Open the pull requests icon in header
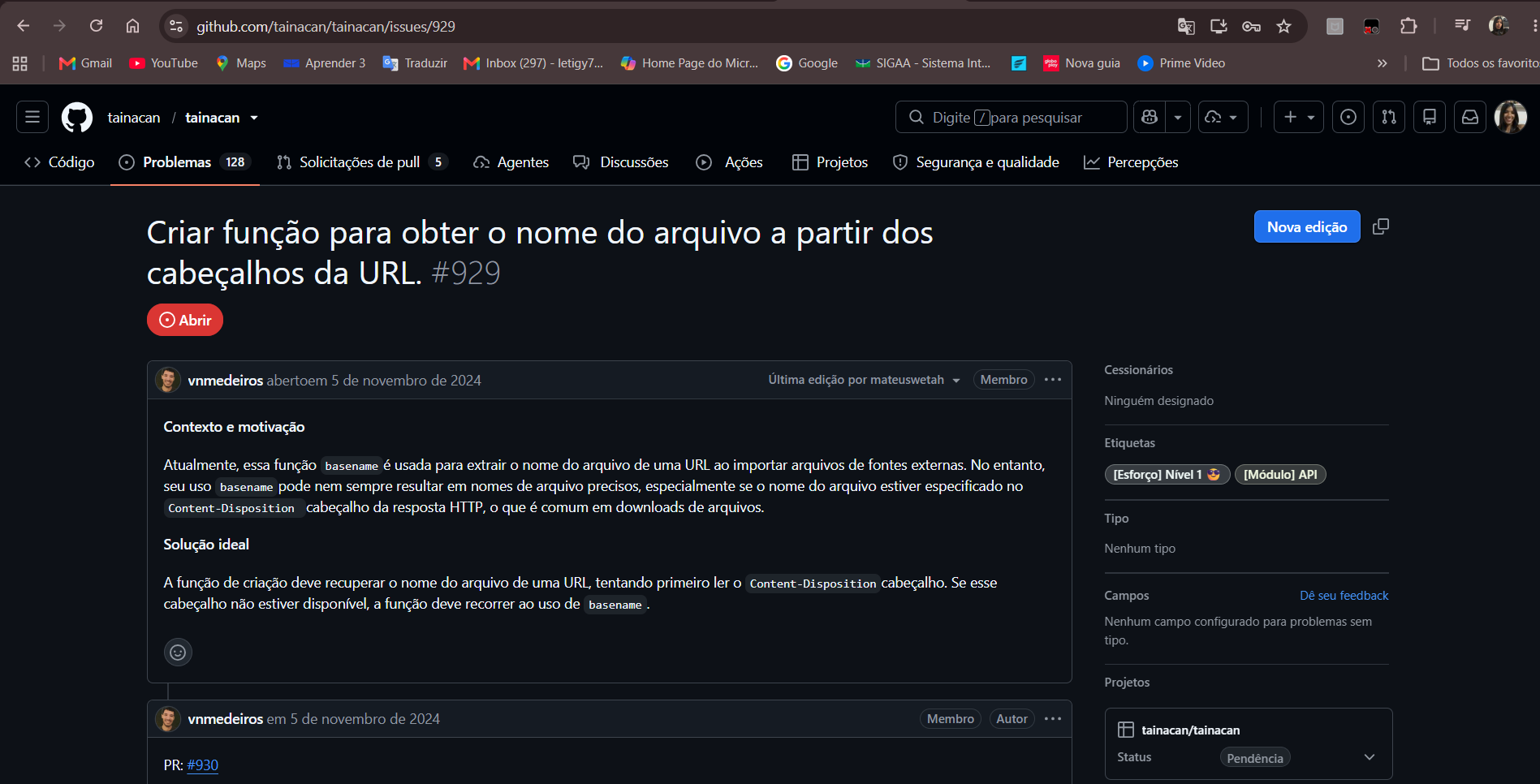 1389,117
